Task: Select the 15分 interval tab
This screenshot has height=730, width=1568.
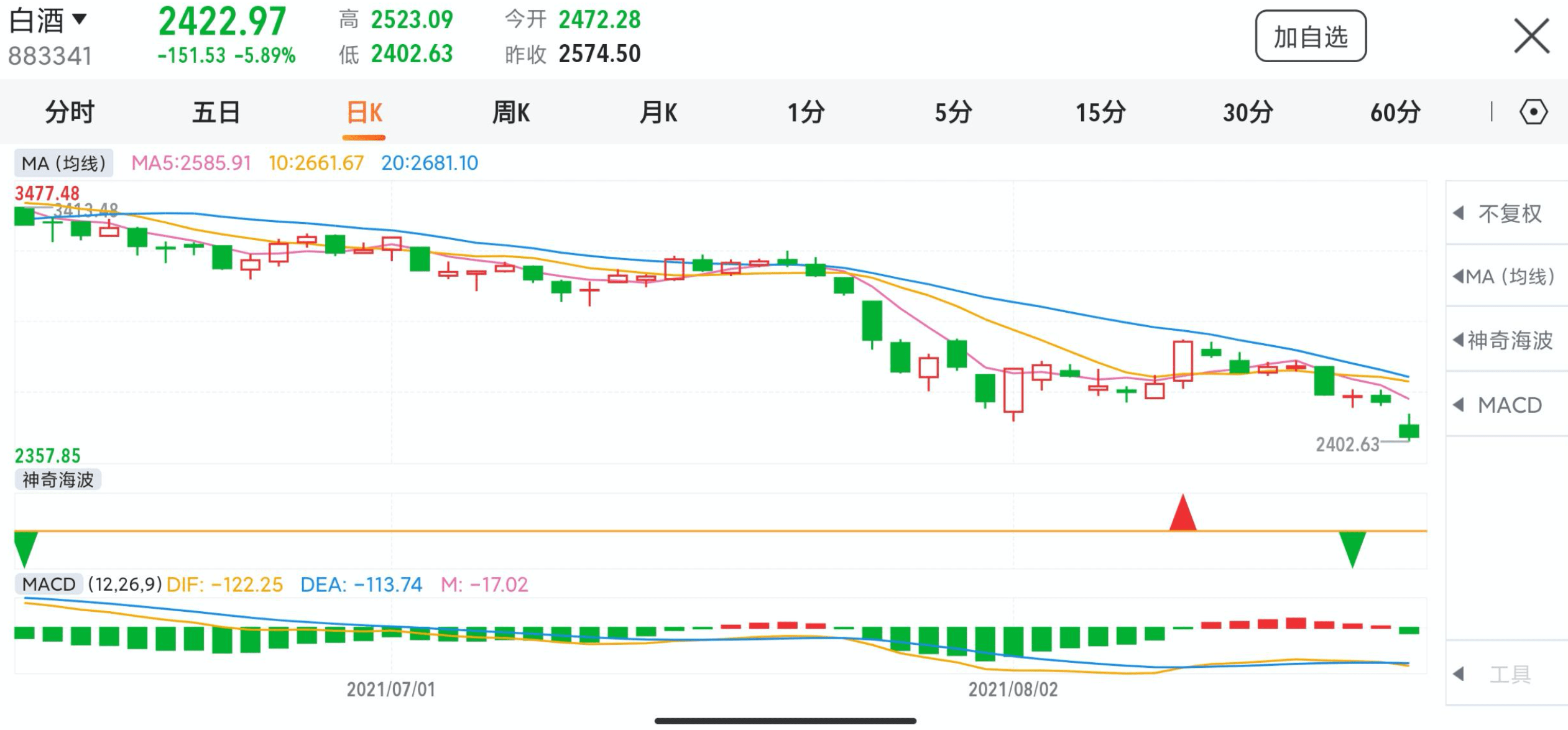Action: (1100, 113)
